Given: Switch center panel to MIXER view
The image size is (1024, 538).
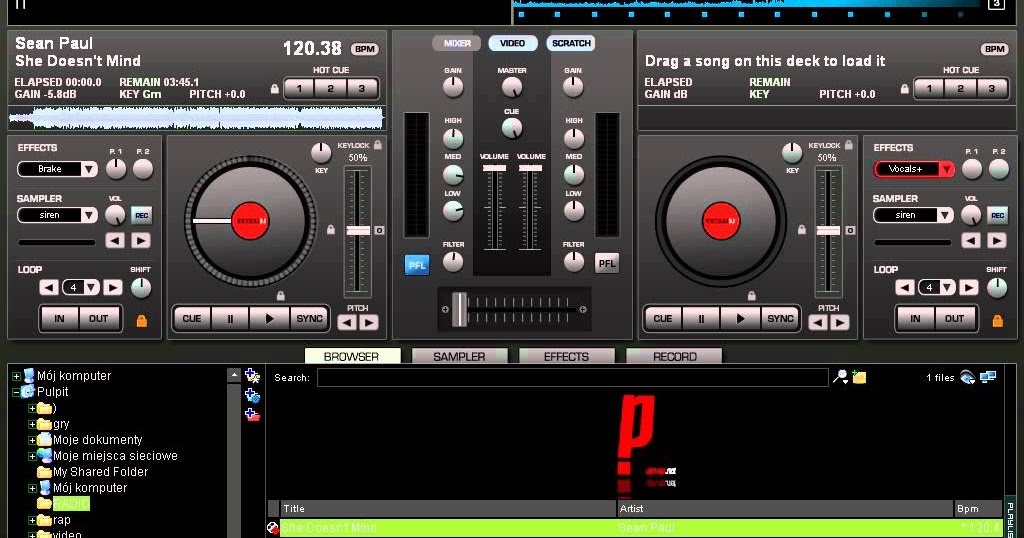Looking at the screenshot, I should tap(456, 43).
